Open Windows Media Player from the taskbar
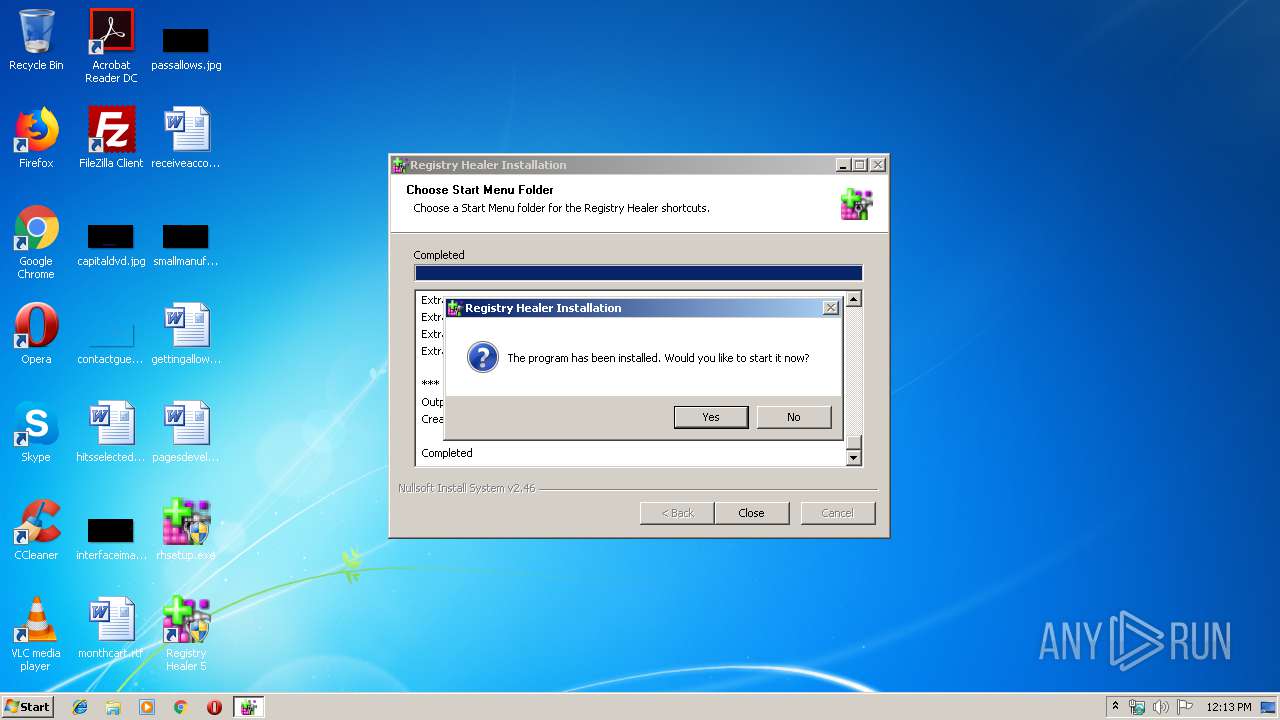 click(147, 707)
